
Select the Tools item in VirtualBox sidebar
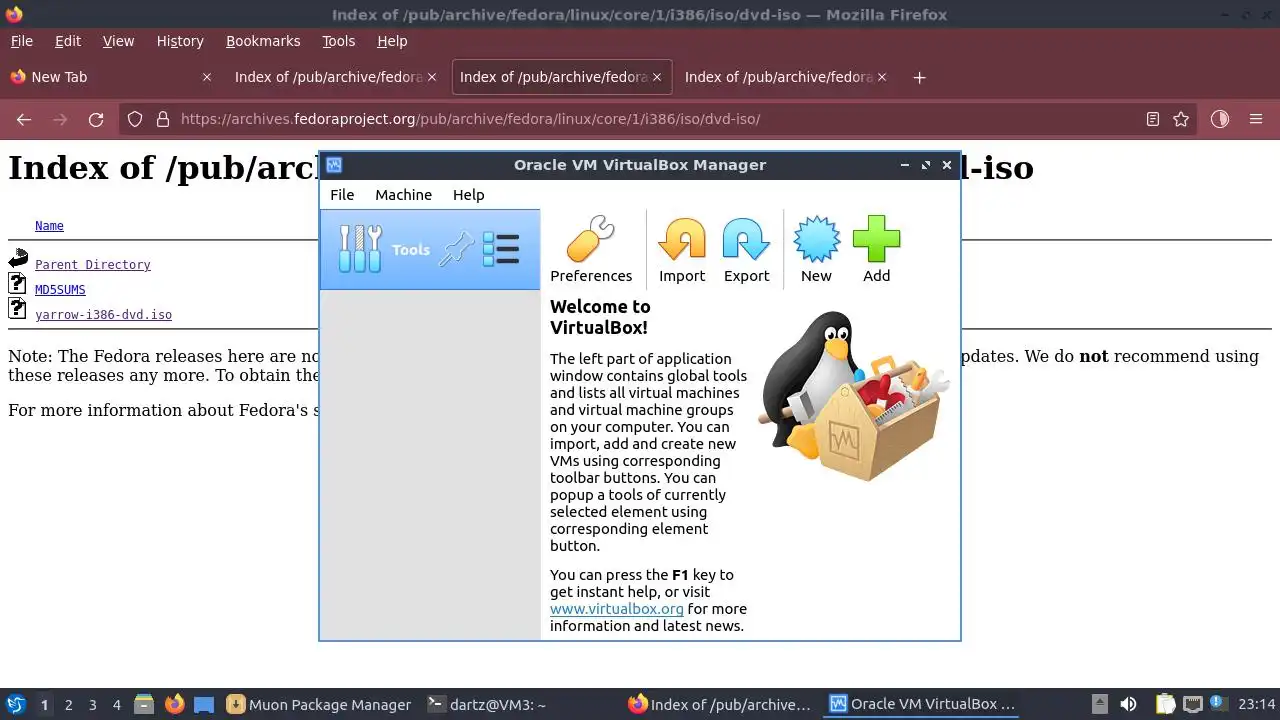coord(430,250)
